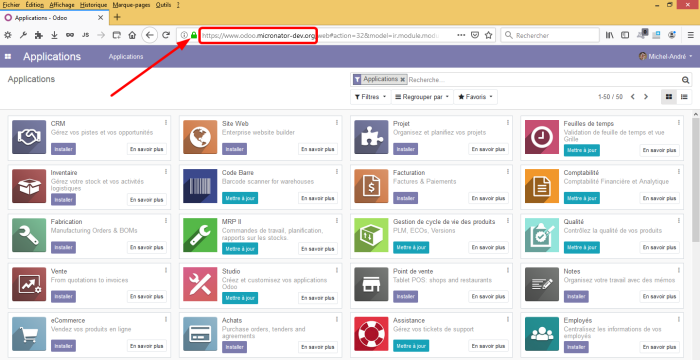The height and width of the screenshot is (360, 700).
Task: Click the Site Web globe icon
Action: [x=200, y=137]
